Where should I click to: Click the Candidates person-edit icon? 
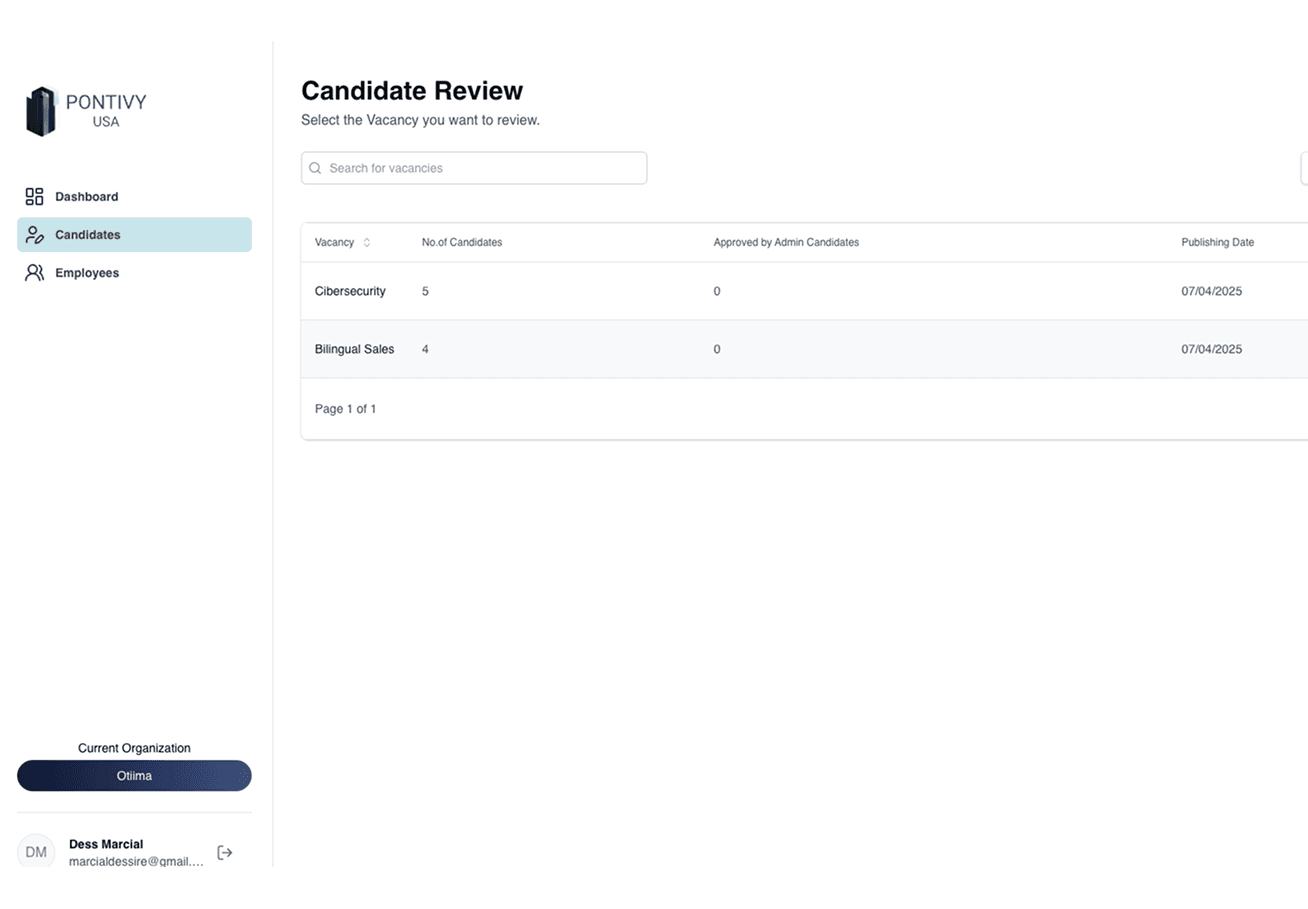(34, 235)
